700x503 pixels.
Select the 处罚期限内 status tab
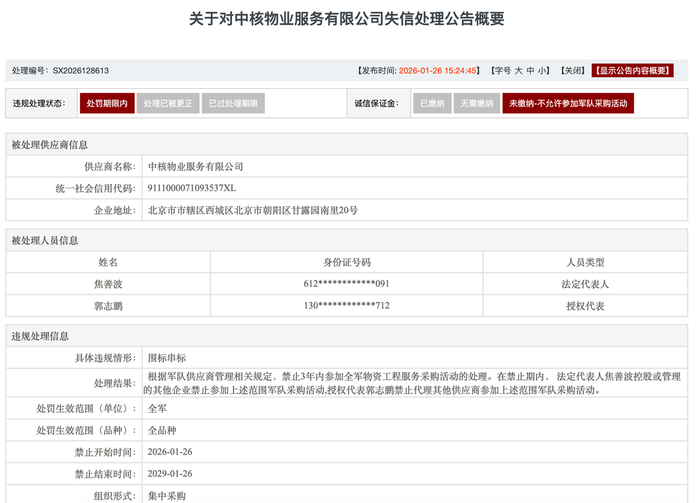click(106, 103)
